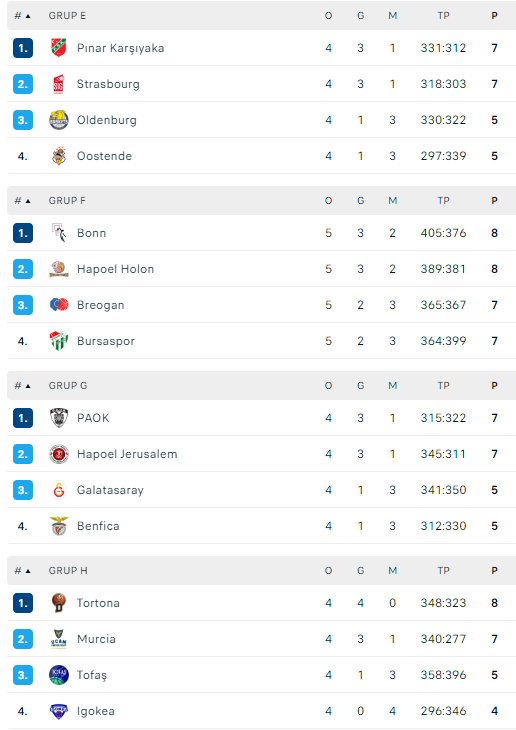Open the Strasbourg club logo
Viewport: 516px width, 730px height.
(59, 84)
